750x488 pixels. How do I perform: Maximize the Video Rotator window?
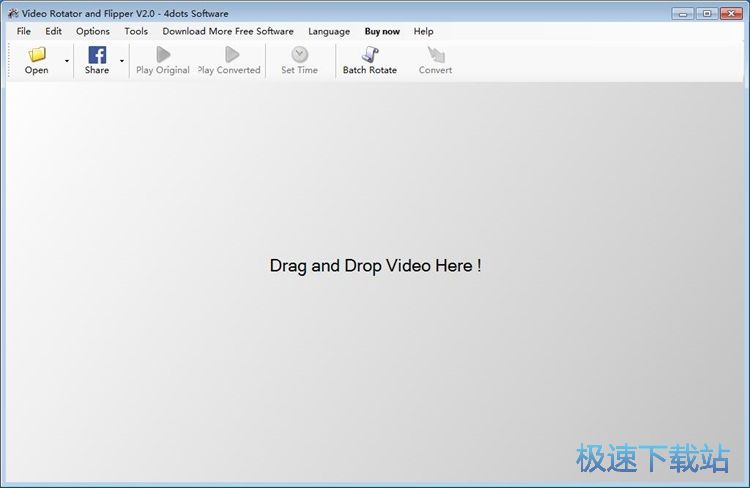click(707, 13)
